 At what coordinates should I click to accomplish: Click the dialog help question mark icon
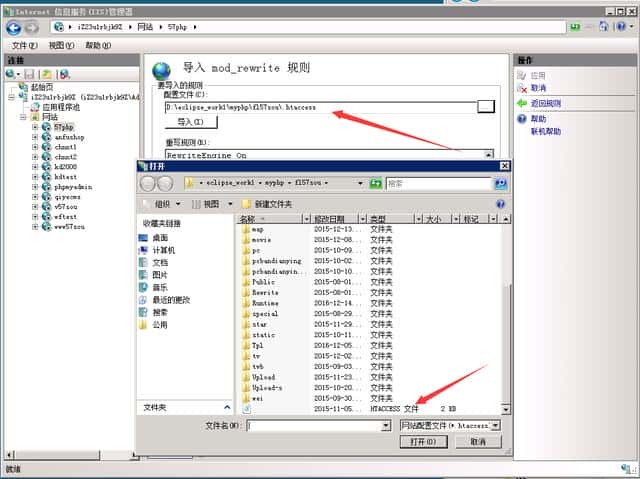(500, 204)
